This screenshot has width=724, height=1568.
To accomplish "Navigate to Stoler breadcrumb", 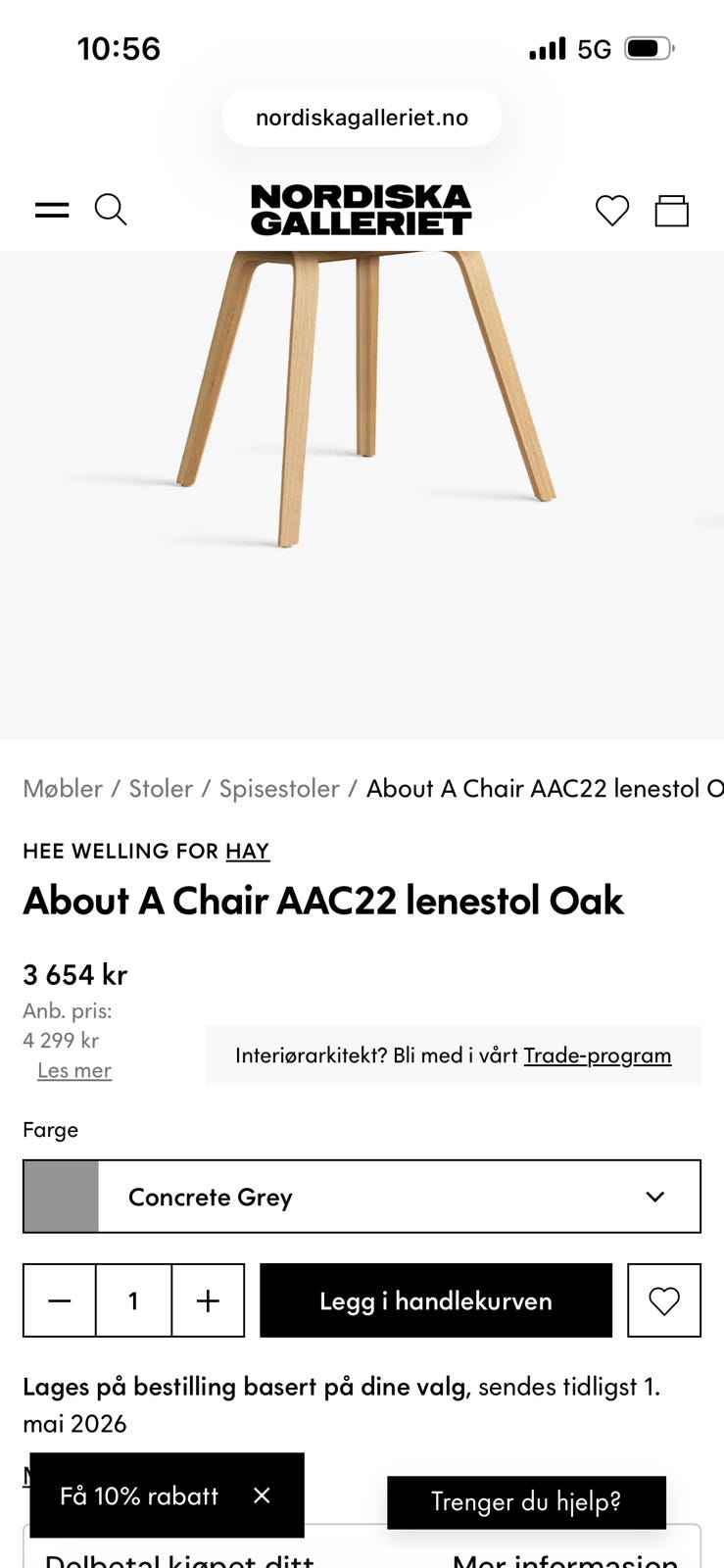I will 161,789.
